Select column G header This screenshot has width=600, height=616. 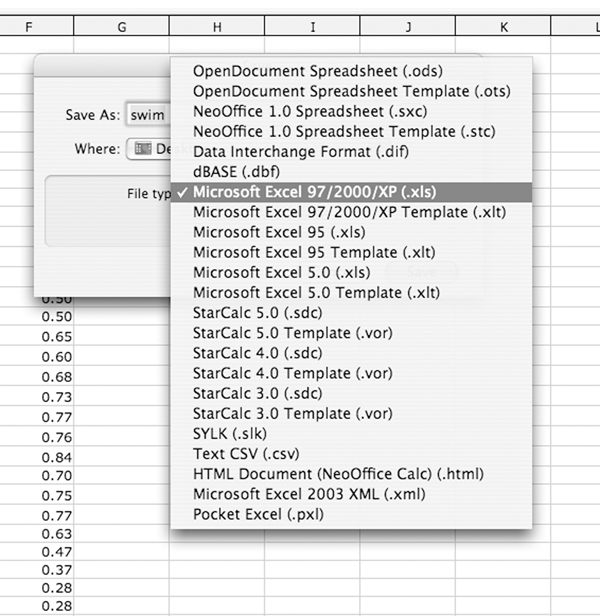tap(121, 27)
